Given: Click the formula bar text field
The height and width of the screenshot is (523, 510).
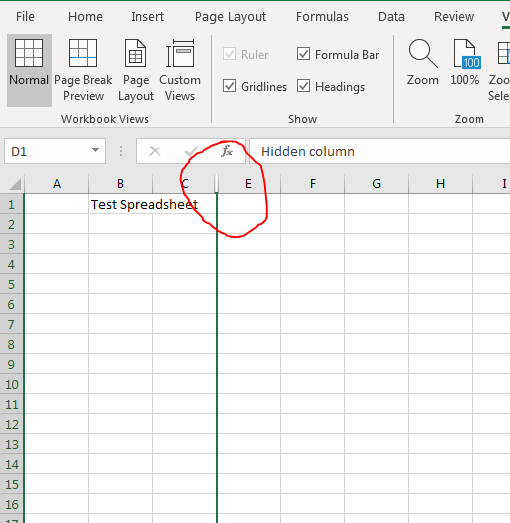Looking at the screenshot, I should pos(380,151).
